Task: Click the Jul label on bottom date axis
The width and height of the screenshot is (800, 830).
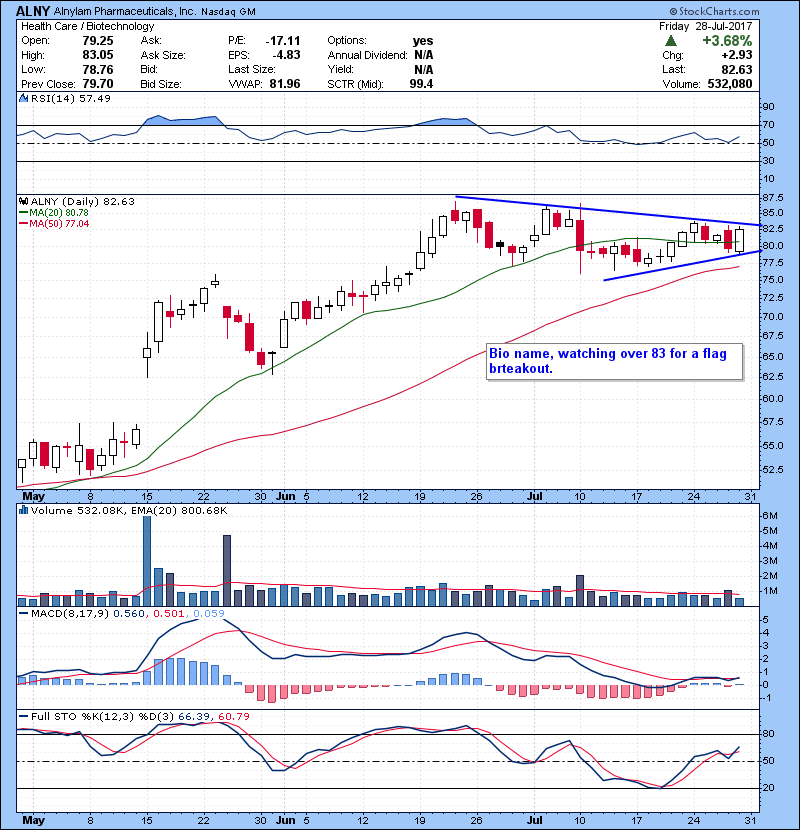Action: pyautogui.click(x=535, y=820)
